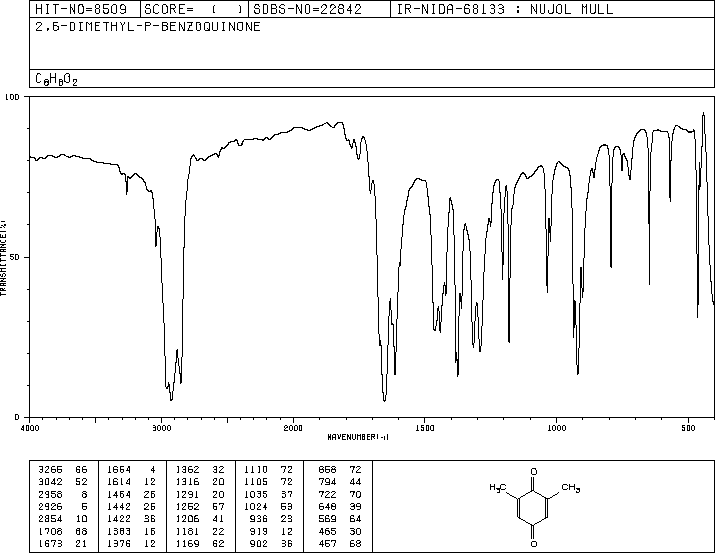Click the 4000 label on x-axis
The image size is (715, 553).
click(30, 428)
